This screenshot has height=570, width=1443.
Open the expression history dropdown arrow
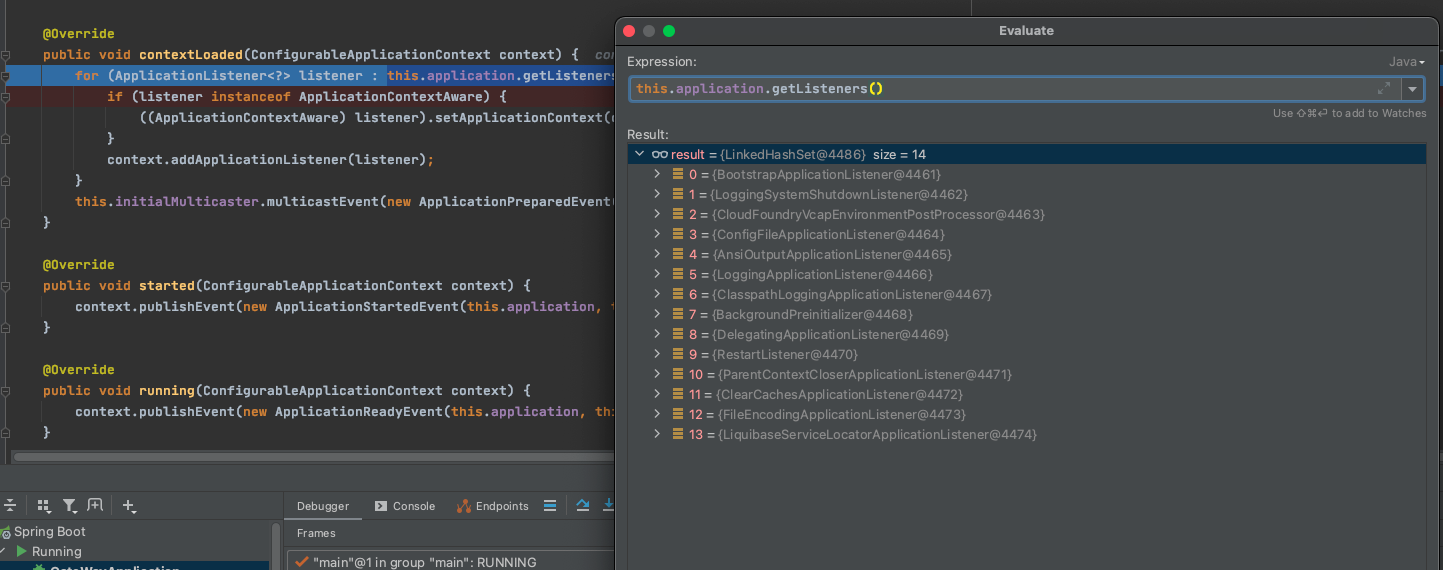coord(1412,89)
